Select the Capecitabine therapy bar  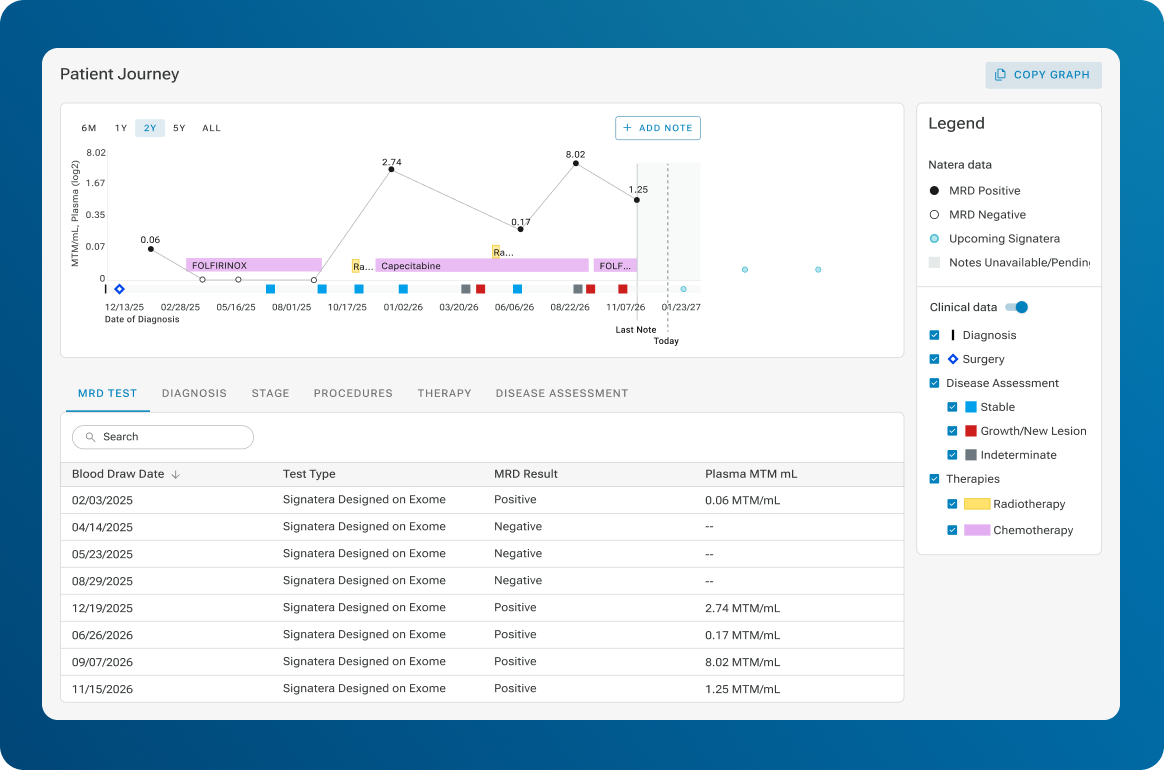[x=482, y=265]
